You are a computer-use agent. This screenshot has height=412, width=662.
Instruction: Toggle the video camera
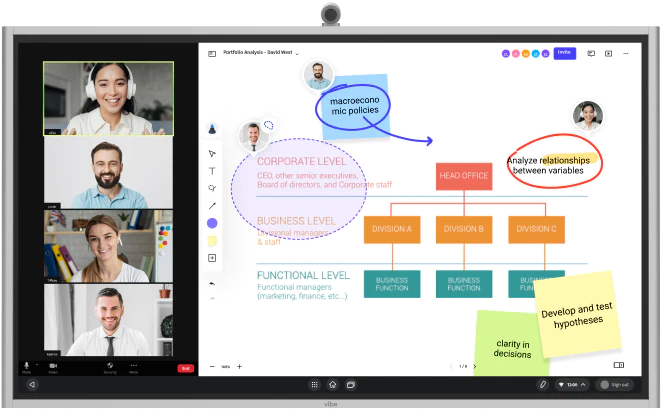pos(52,366)
